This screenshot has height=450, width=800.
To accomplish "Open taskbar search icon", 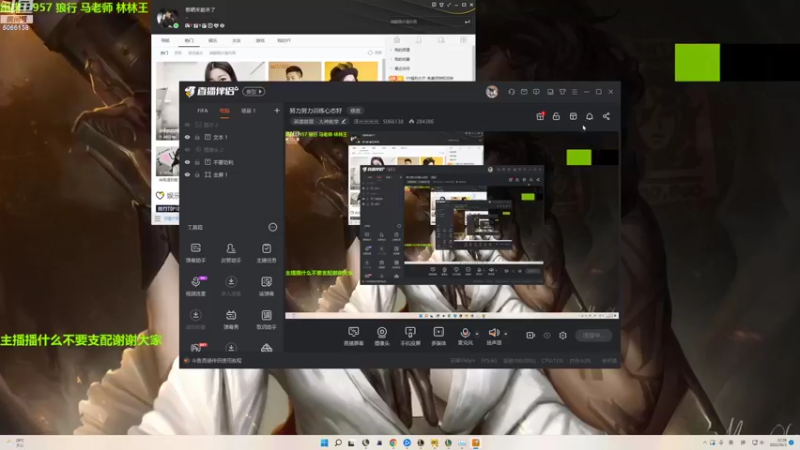I will click(x=338, y=443).
